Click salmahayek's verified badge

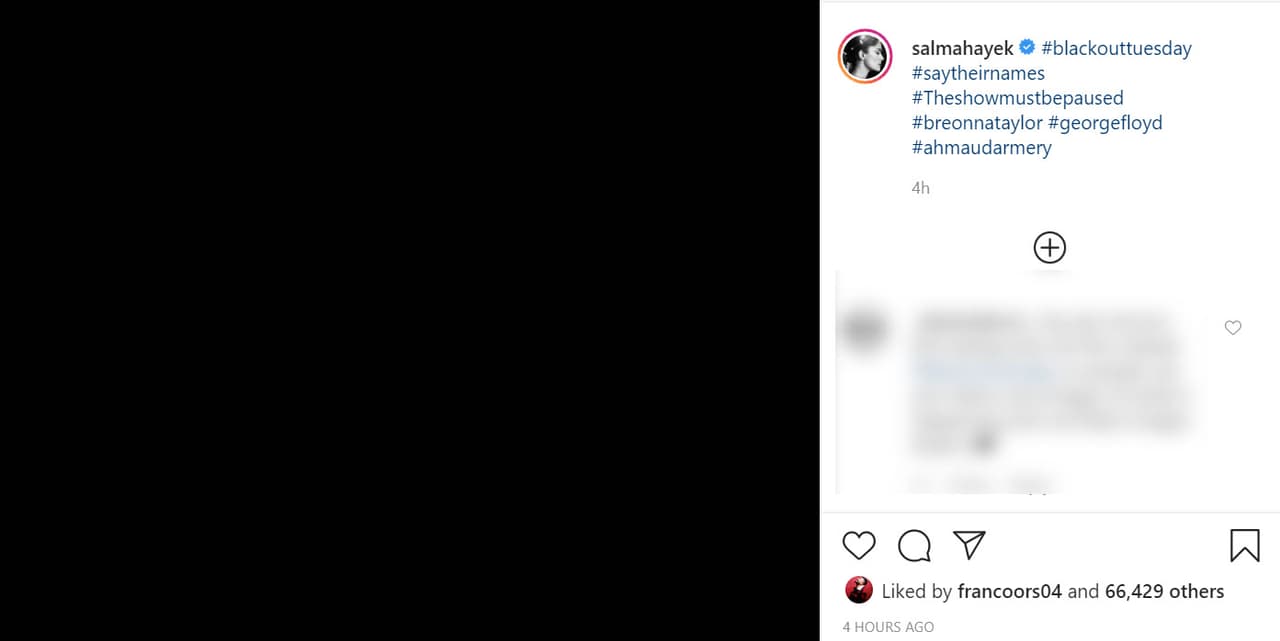point(1026,46)
